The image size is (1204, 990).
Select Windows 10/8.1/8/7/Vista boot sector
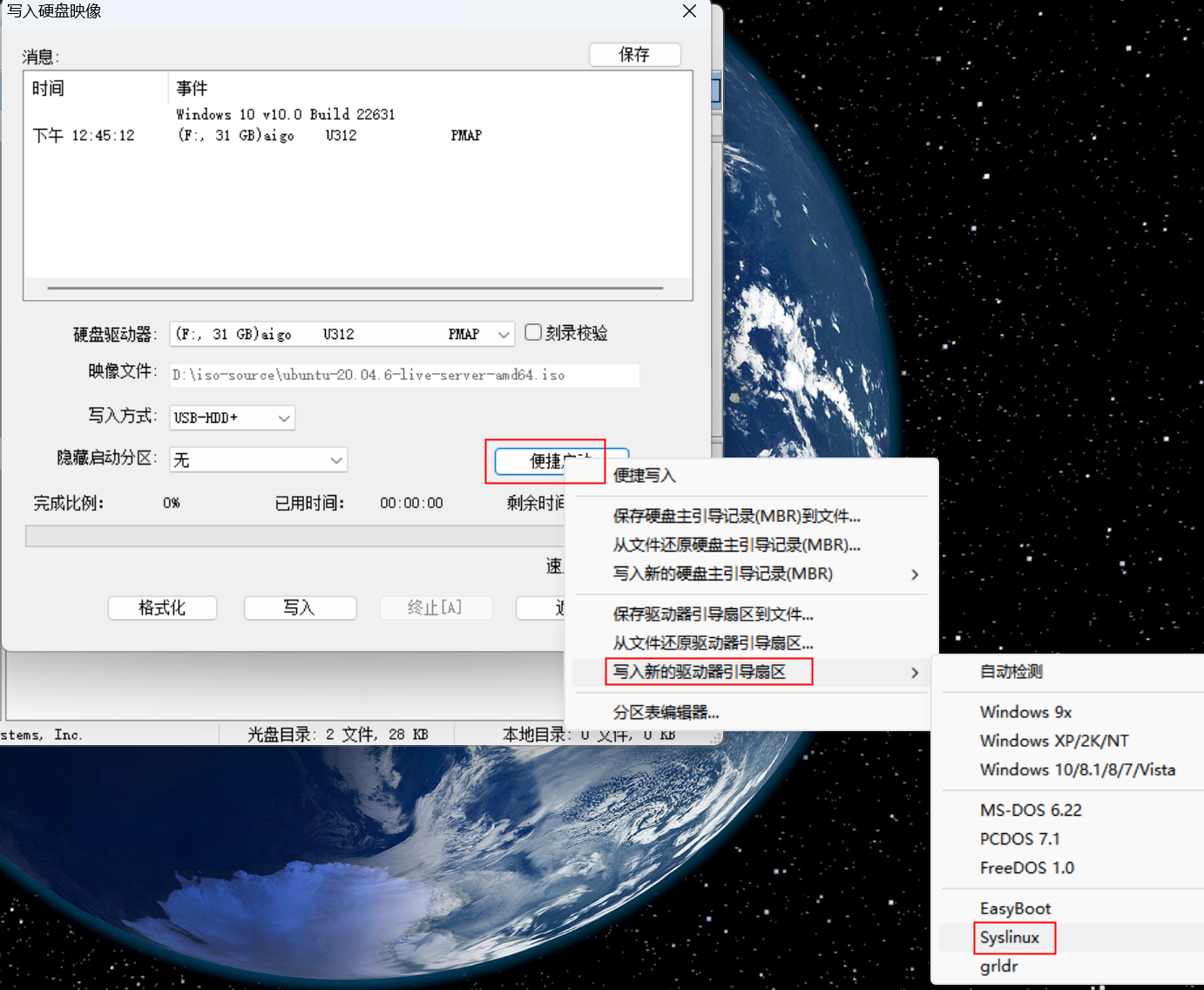pyautogui.click(x=1077, y=770)
